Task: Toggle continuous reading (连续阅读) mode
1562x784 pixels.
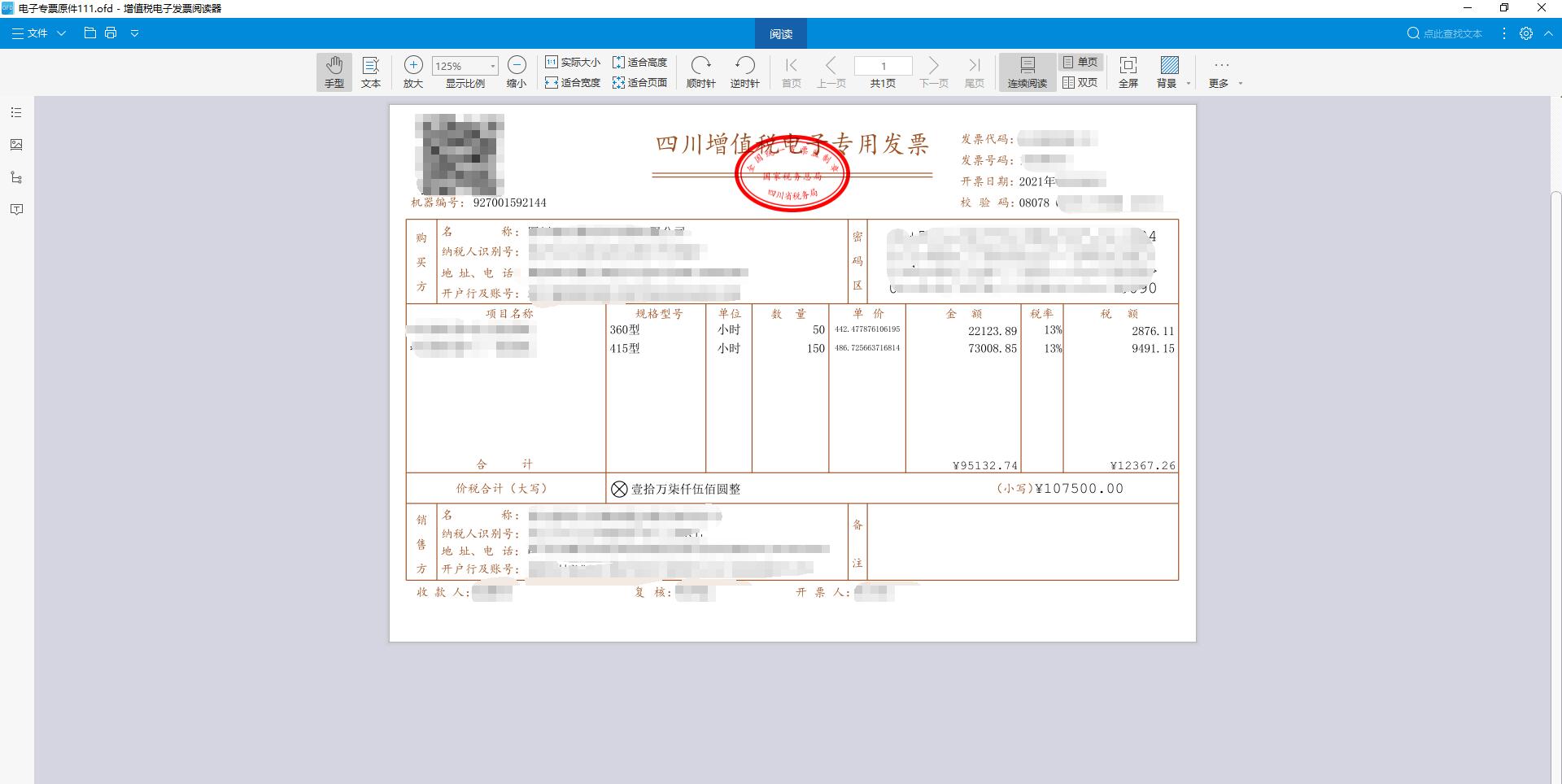Action: pos(1027,72)
